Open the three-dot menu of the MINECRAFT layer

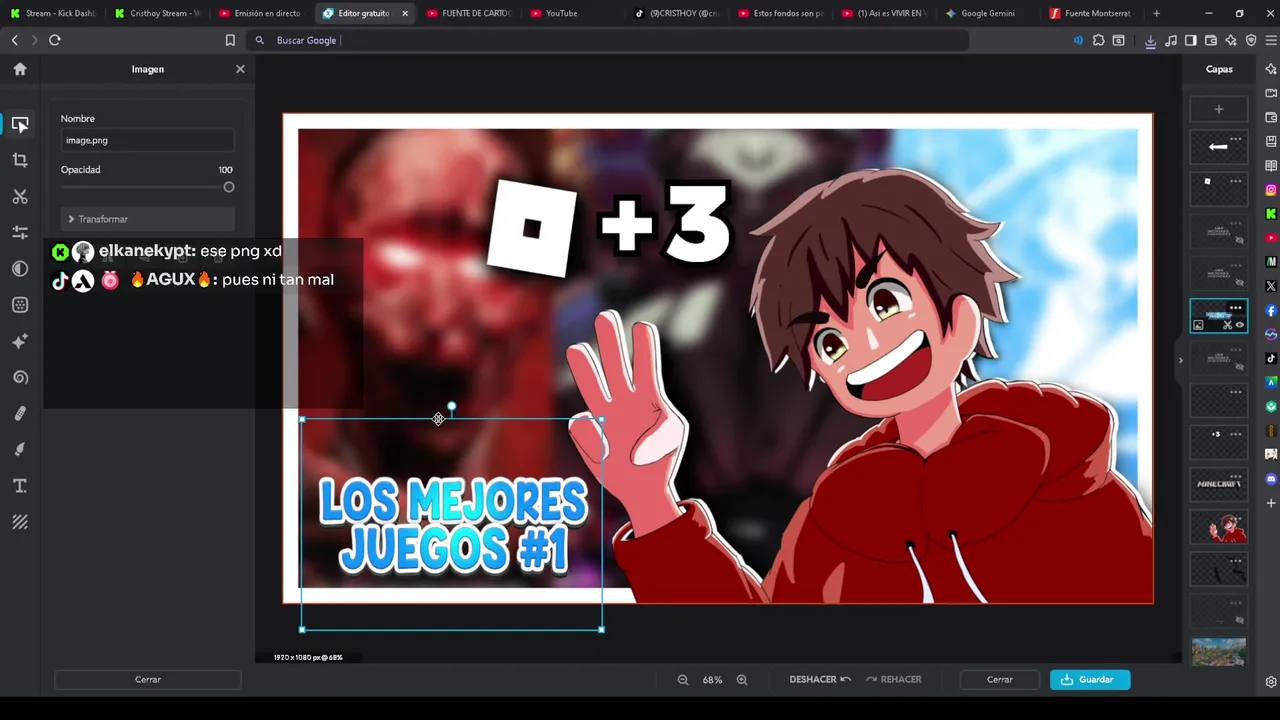(x=1236, y=475)
